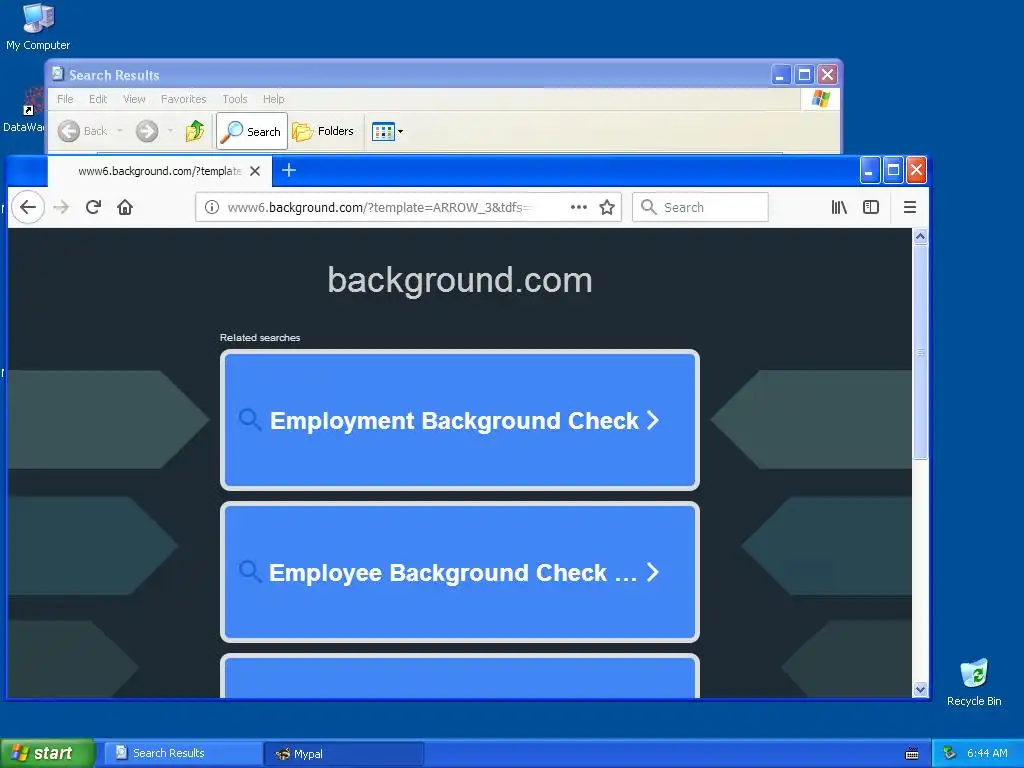Image resolution: width=1024 pixels, height=768 pixels.
Task: Bookmark this page with the star
Action: click(x=607, y=207)
